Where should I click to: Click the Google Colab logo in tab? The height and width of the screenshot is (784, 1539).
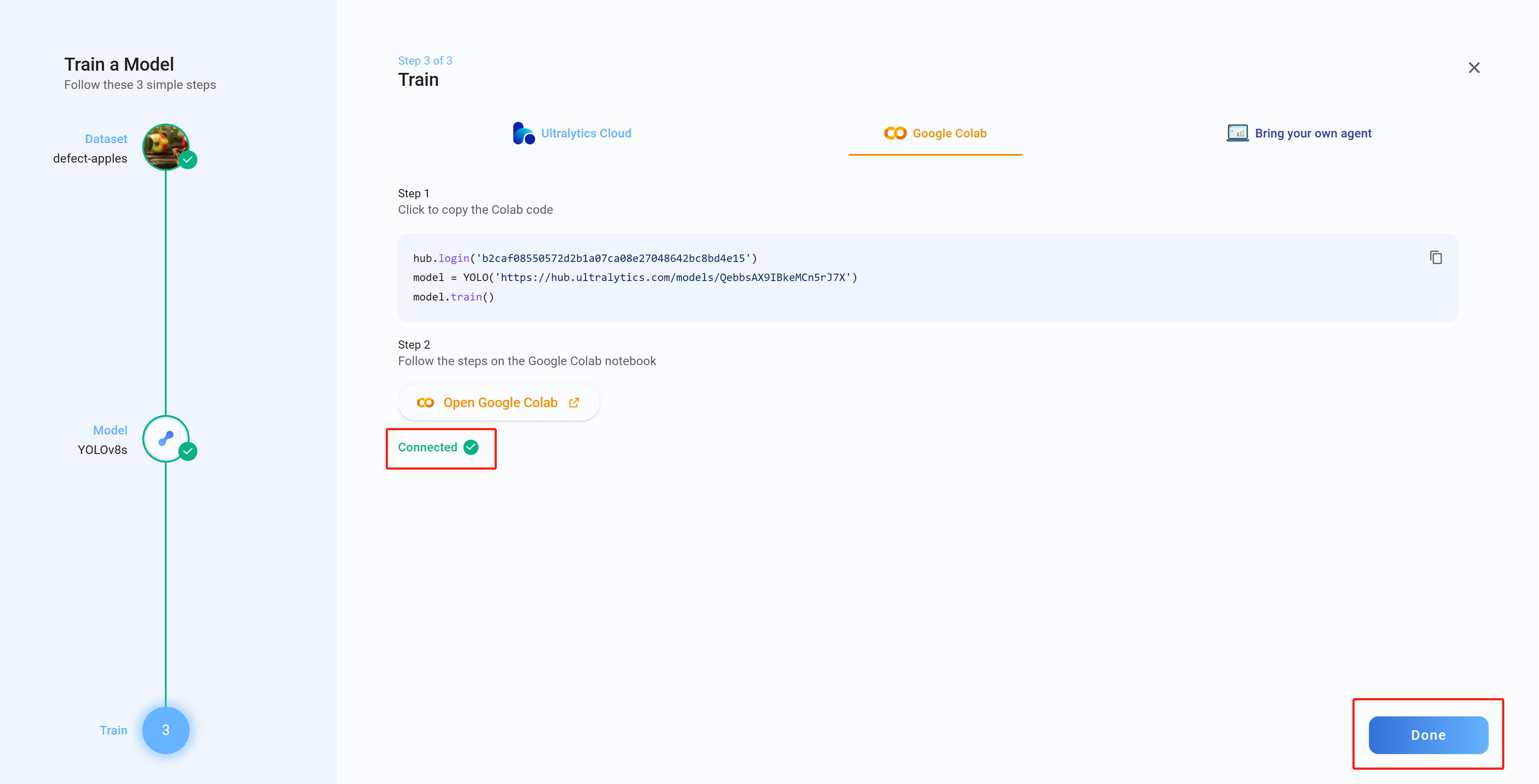click(895, 133)
